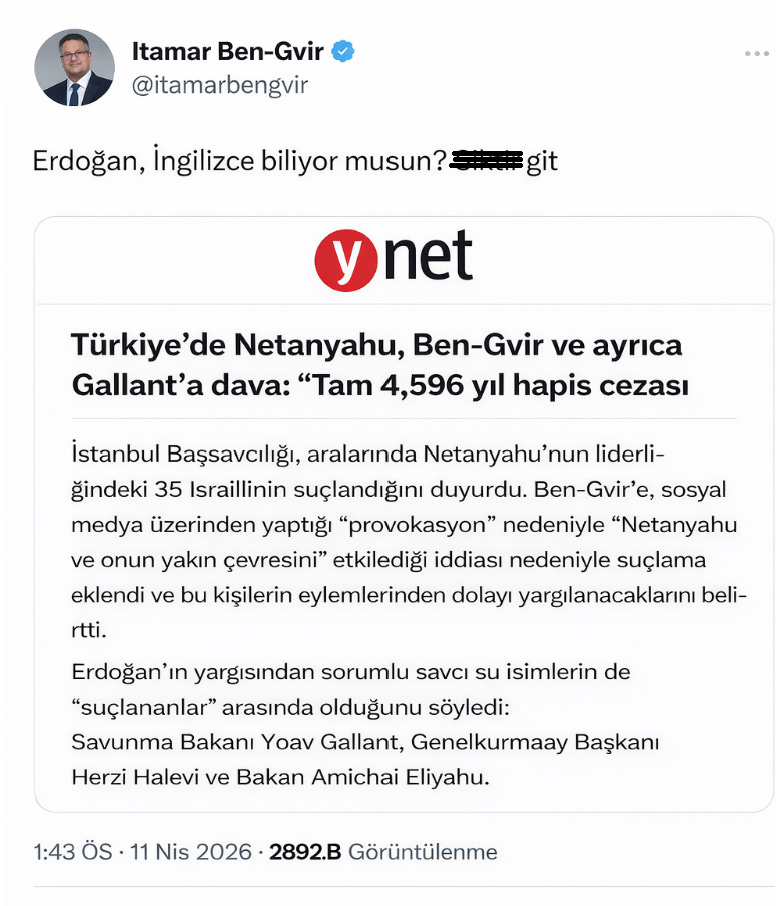This screenshot has height=906, width=776.
Task: Click the red circular ynet 'y' logo
Action: click(x=346, y=260)
